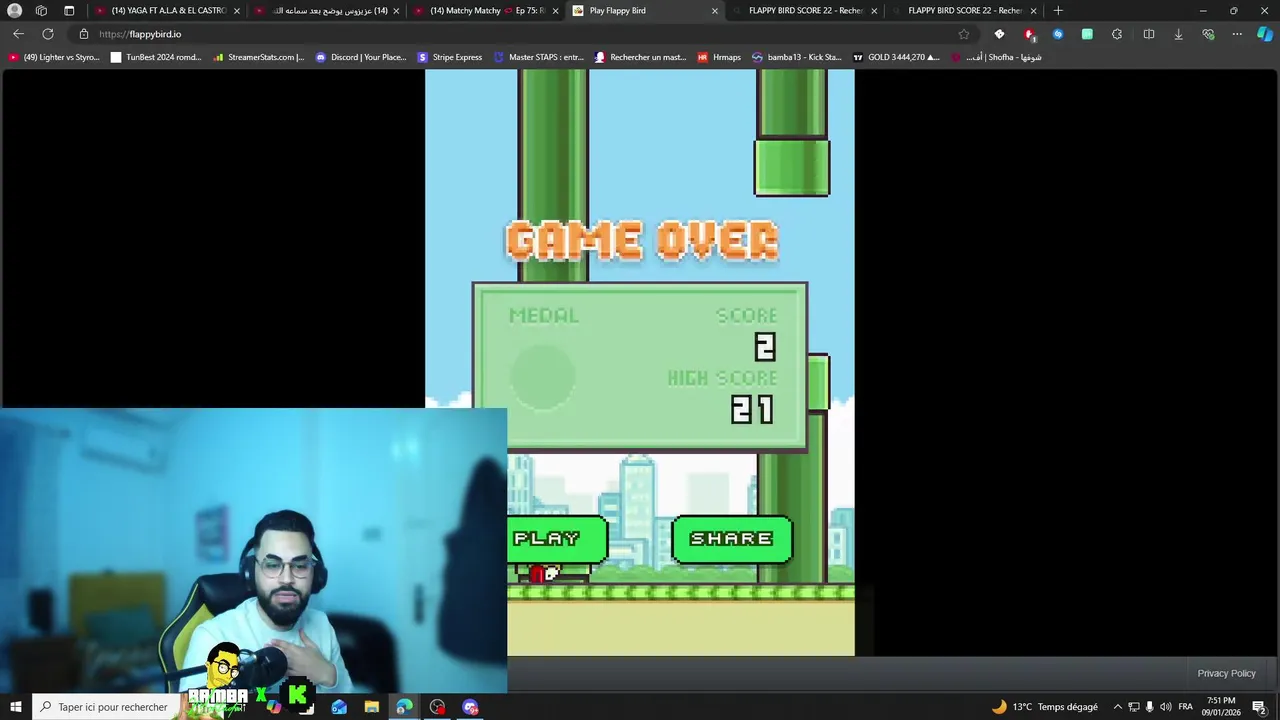Click the SHARE button in the game
Viewport: 1280px width, 720px height.
(x=732, y=539)
